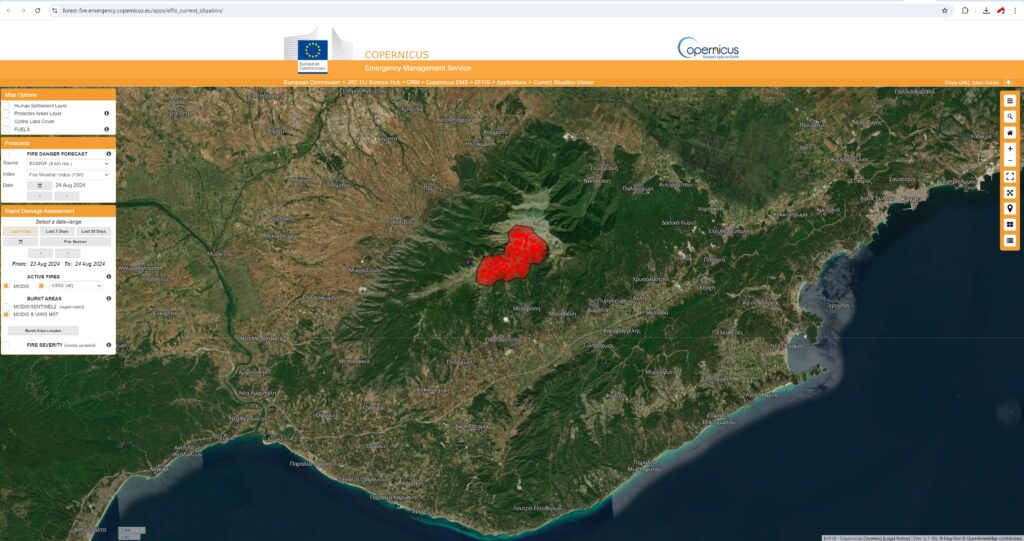Open the VIIRS (all) dropdown
The width and height of the screenshot is (1024, 541).
[76, 285]
